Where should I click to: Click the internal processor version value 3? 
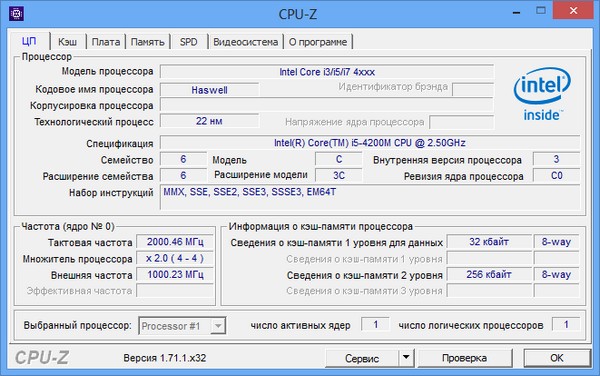coord(556,159)
